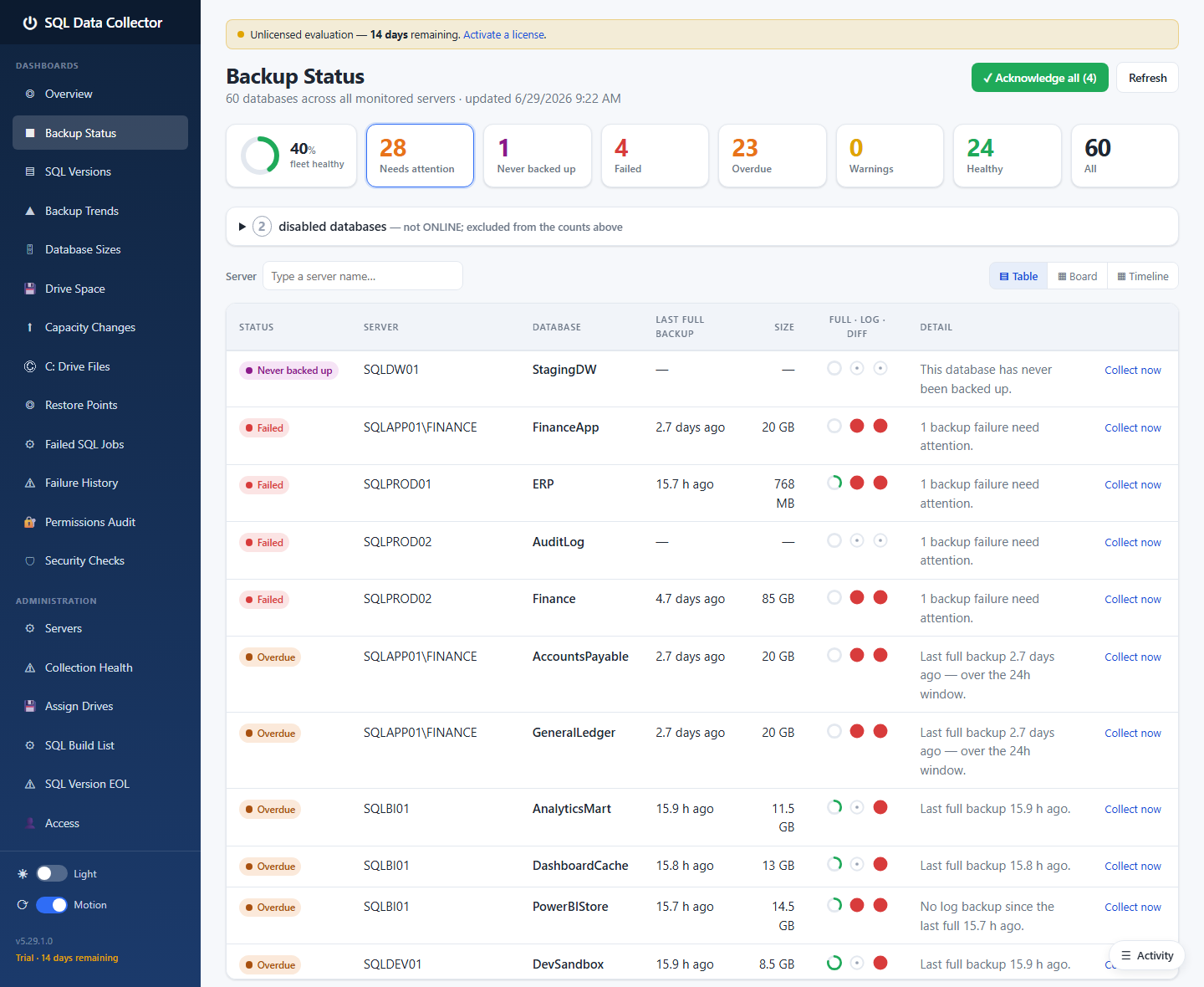Open the SQL Version EOL page
The width and height of the screenshot is (1204, 987).
(x=100, y=785)
